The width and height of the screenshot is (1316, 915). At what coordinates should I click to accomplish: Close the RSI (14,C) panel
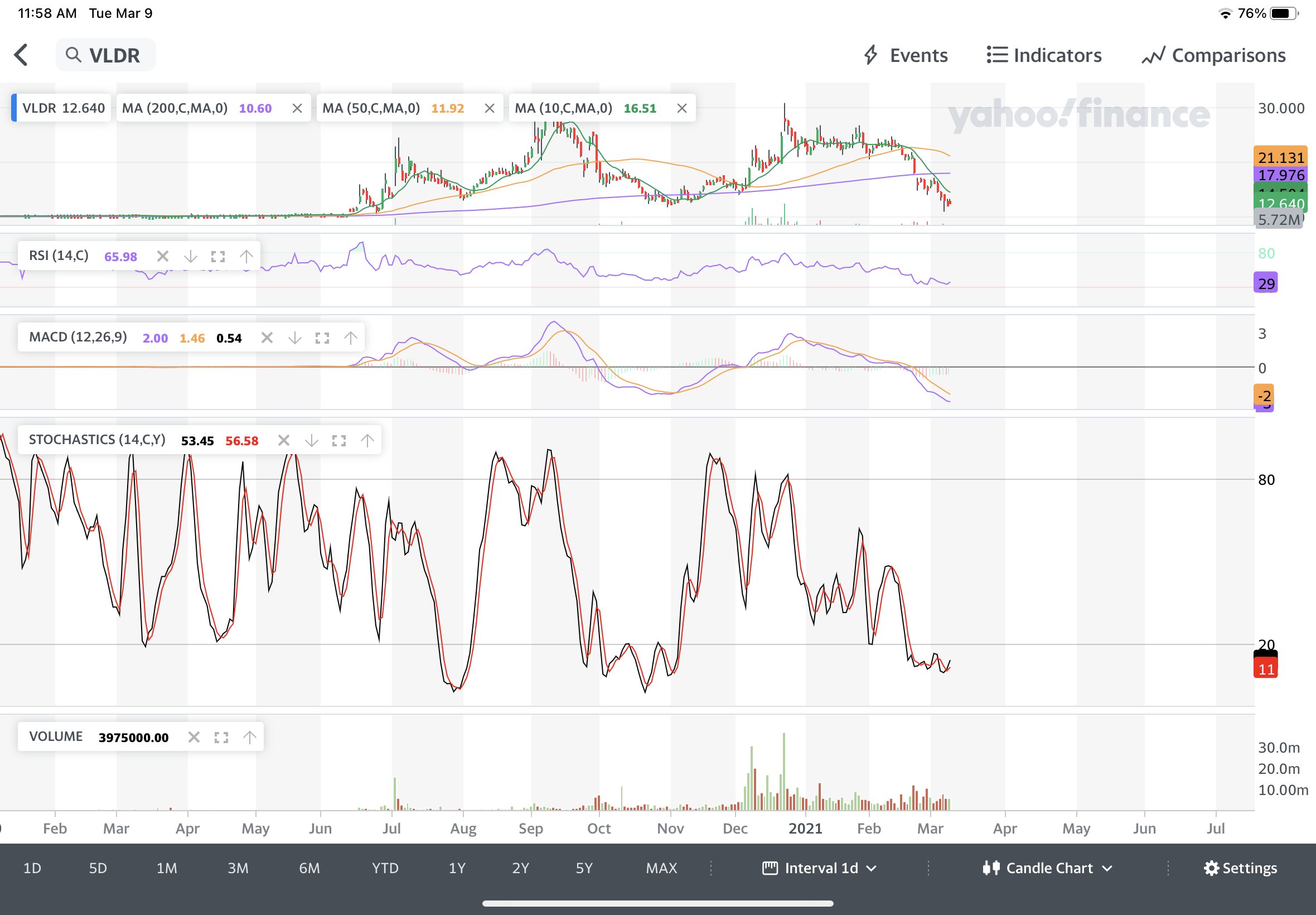click(163, 256)
